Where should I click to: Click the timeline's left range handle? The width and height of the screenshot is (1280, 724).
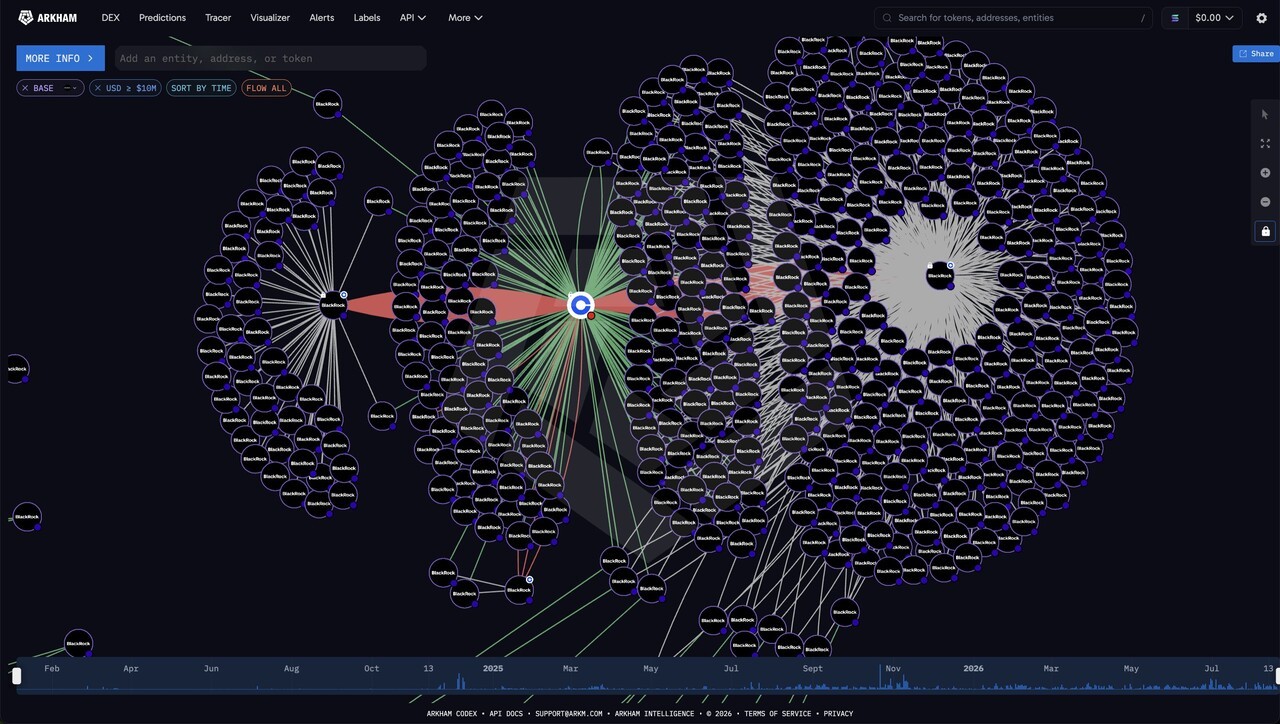coord(16,676)
